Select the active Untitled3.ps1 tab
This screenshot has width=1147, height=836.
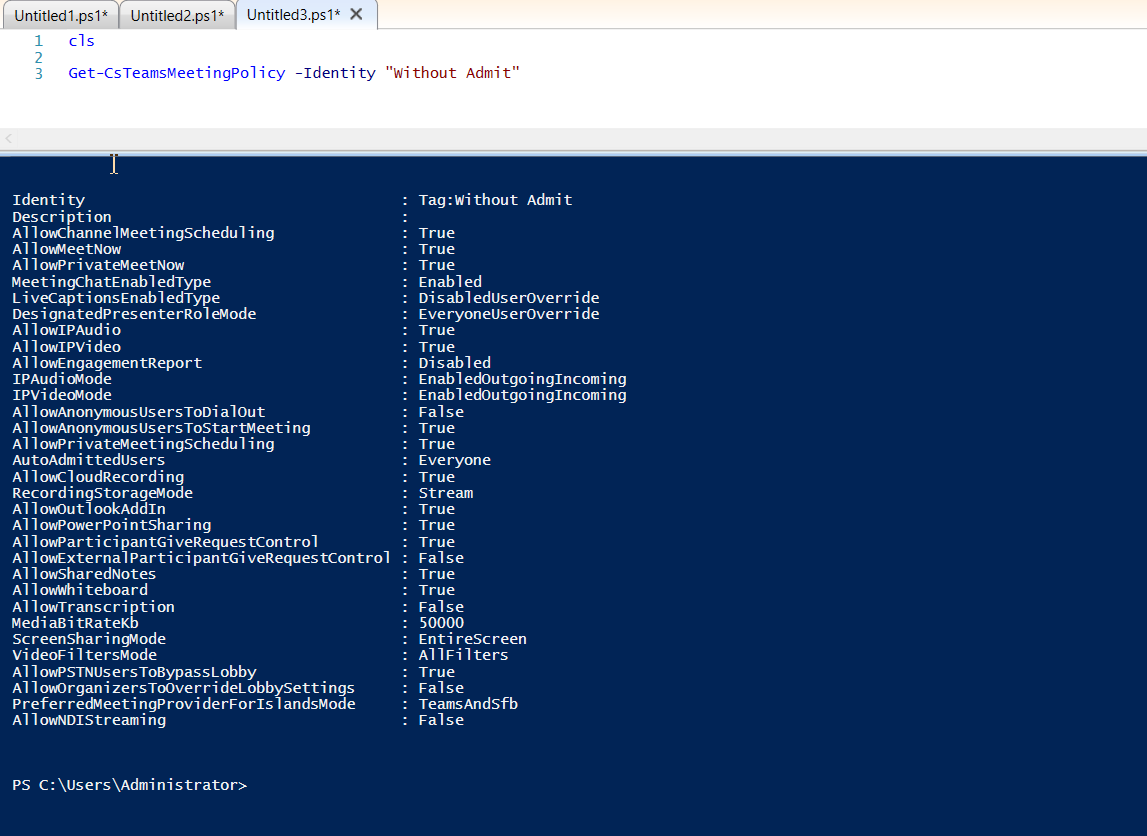pyautogui.click(x=295, y=15)
